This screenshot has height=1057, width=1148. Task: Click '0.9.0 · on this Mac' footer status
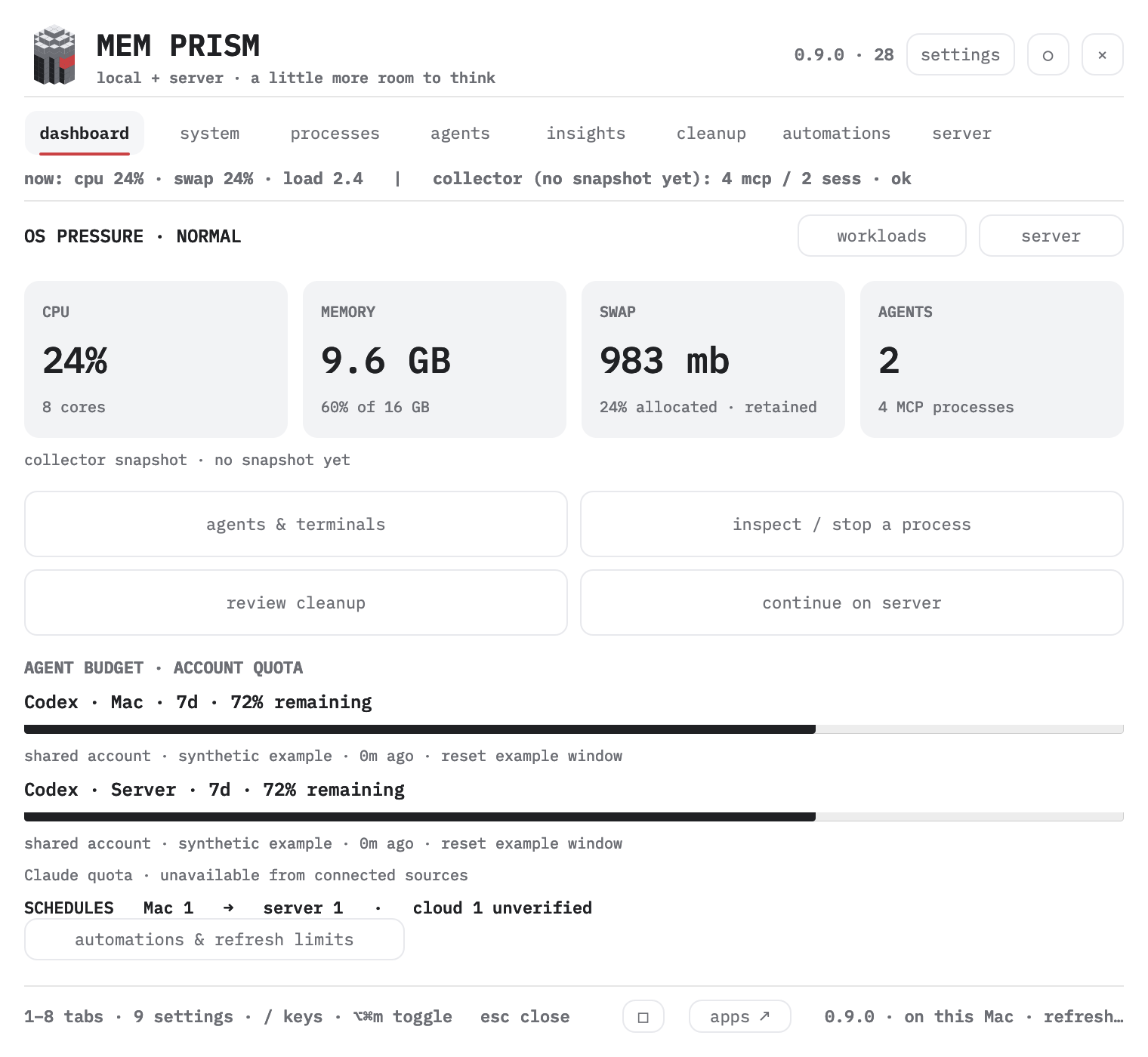pos(919,1017)
